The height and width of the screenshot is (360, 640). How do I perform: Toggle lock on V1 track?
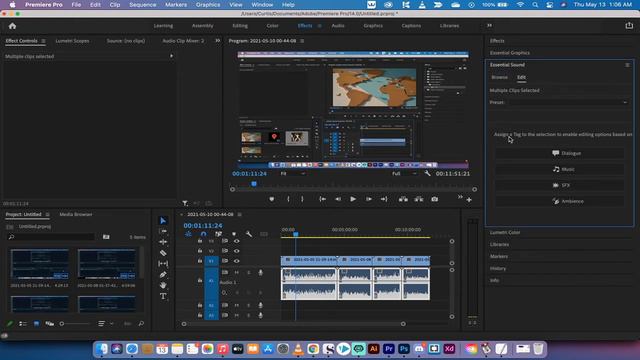click(200, 261)
